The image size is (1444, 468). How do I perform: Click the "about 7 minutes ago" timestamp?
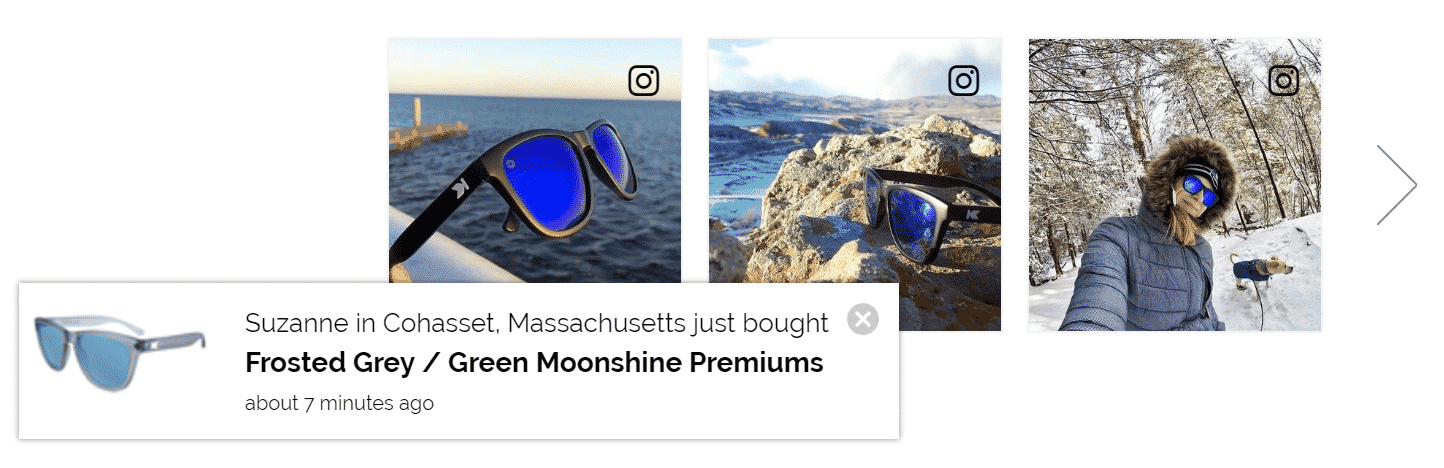point(339,404)
